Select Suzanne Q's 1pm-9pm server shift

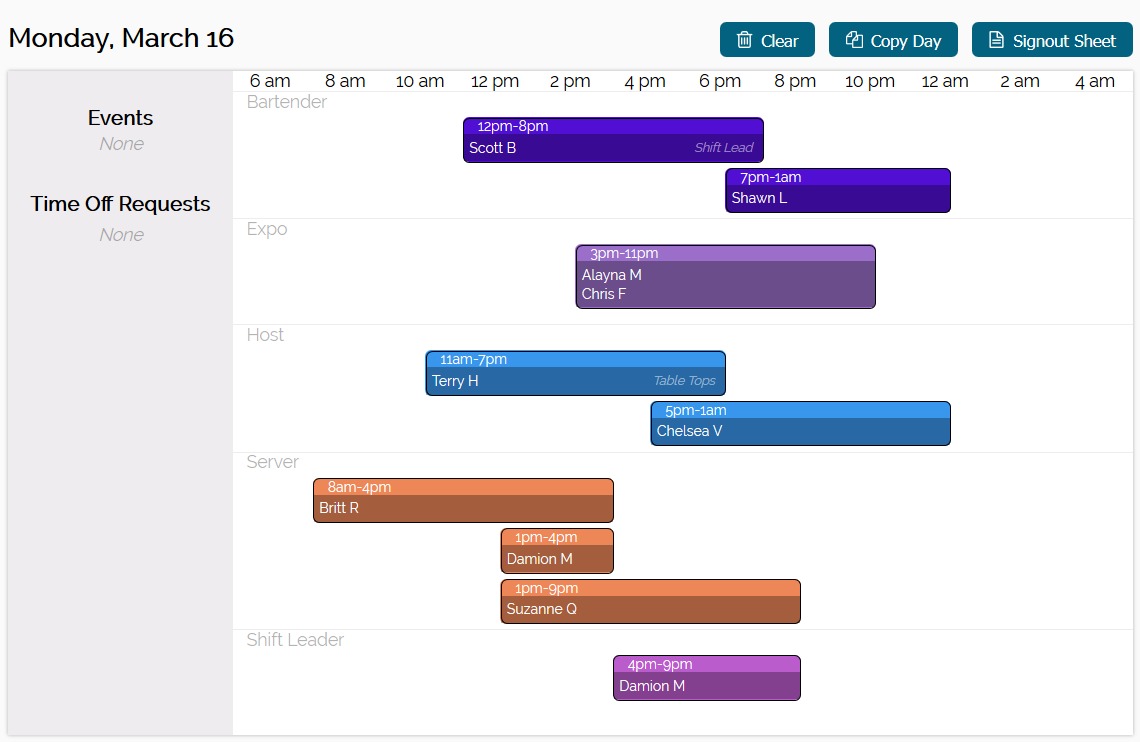[650, 600]
